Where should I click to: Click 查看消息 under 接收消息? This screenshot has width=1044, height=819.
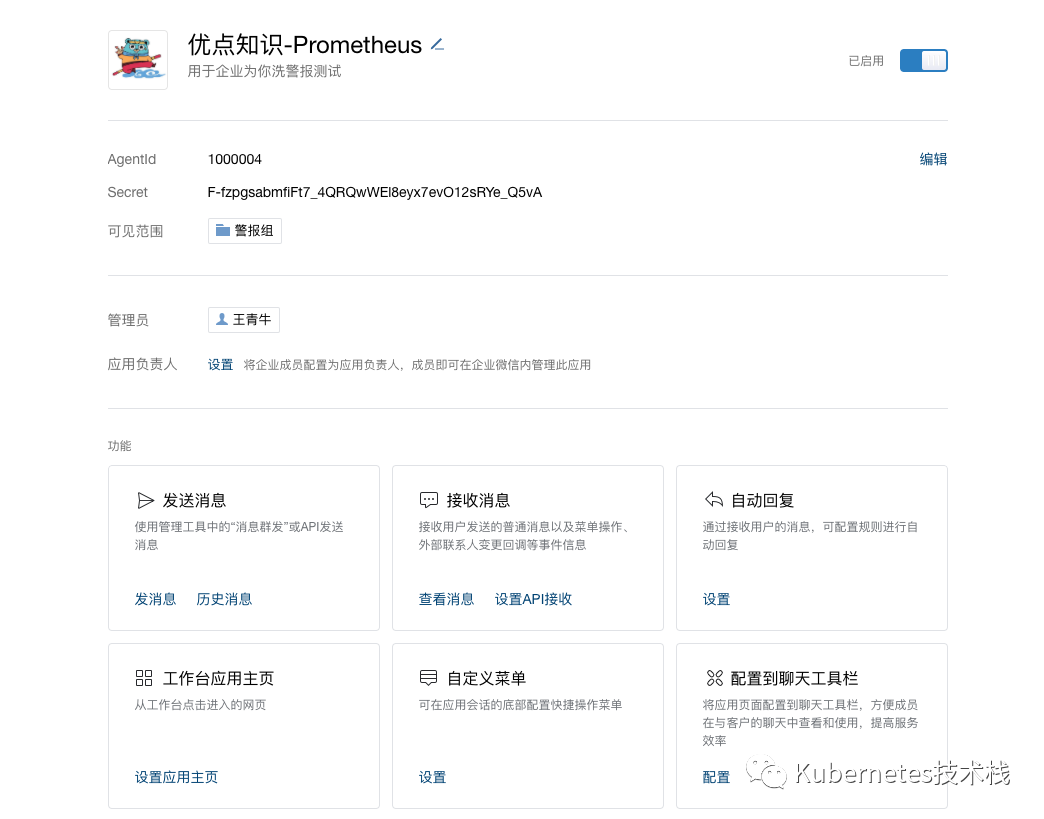click(446, 599)
